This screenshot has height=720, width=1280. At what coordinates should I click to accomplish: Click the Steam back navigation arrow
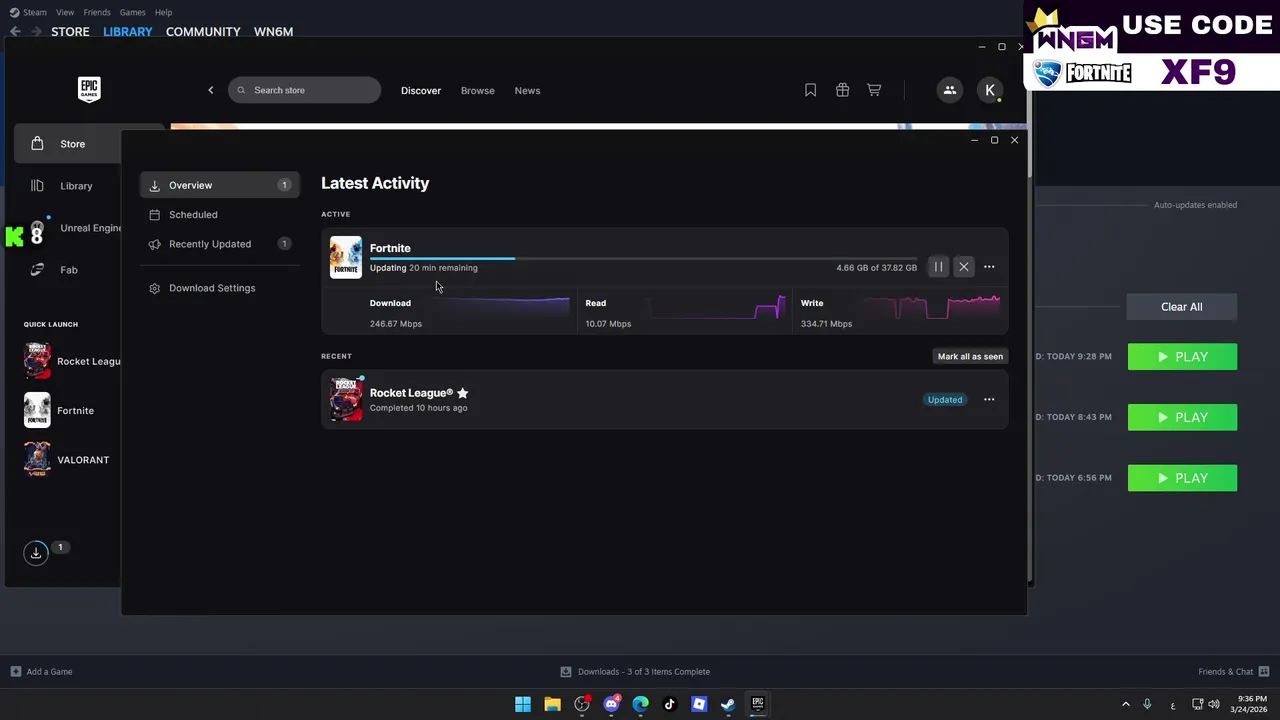(15, 32)
